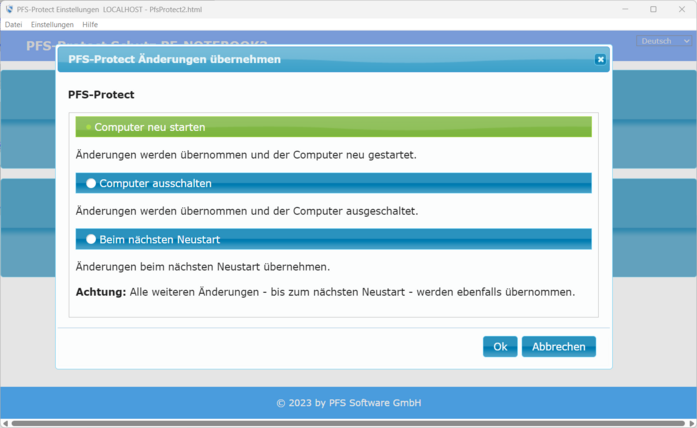Click the PFS-Protect app icon in title bar
Screen dimensions: 697x428
[9, 9]
